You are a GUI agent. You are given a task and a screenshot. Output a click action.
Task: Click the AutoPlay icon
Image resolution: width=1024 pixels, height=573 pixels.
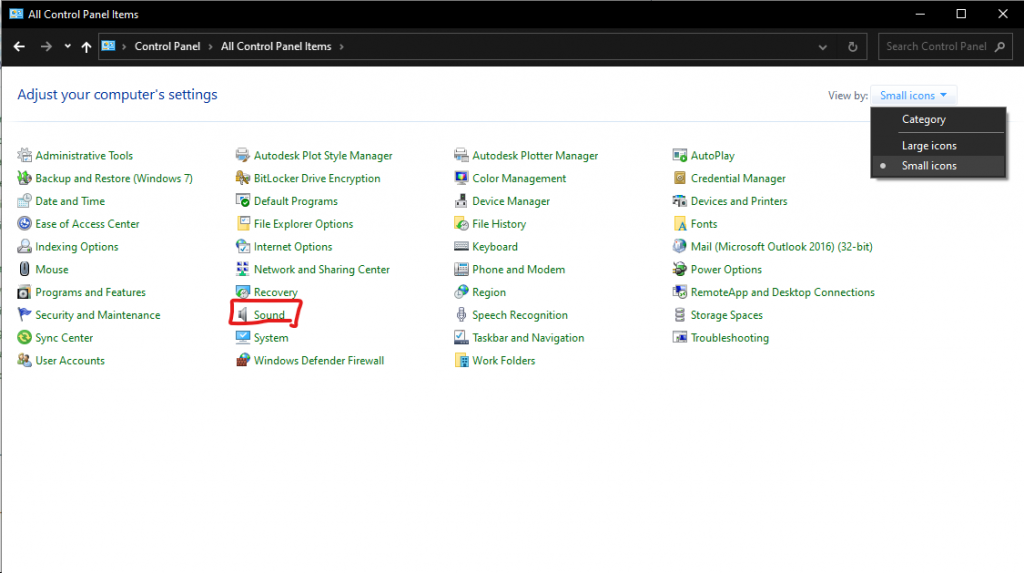pos(679,156)
